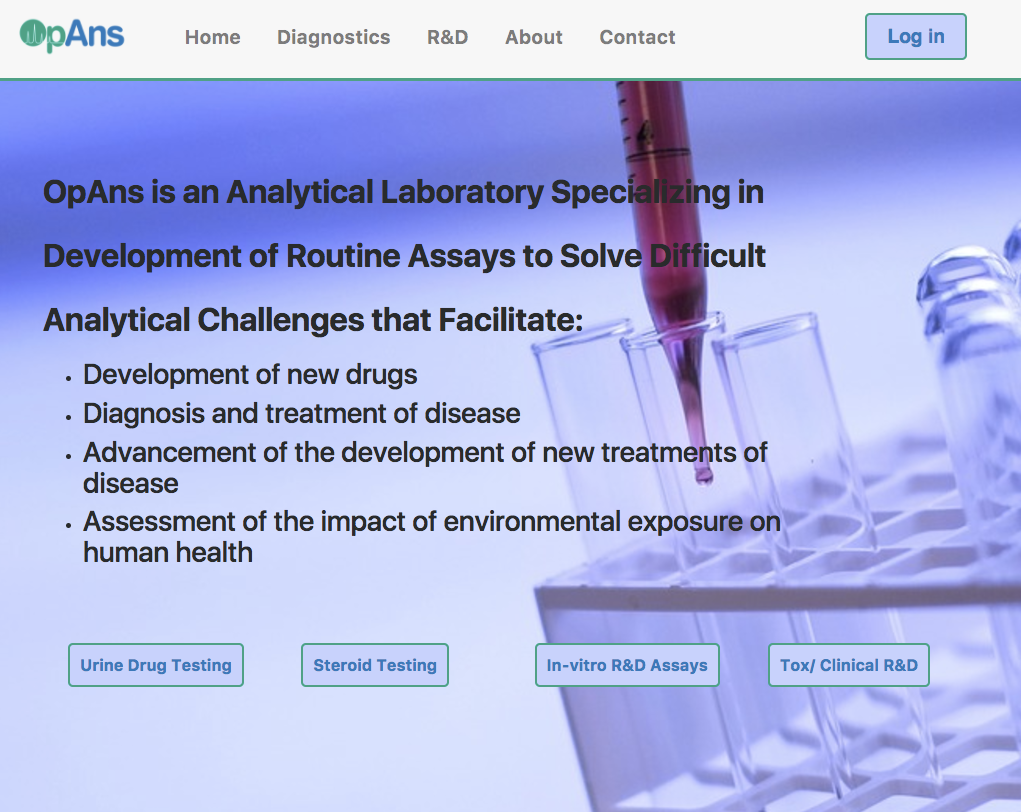Click the main headline about analytical challenges
Image resolution: width=1021 pixels, height=812 pixels.
(x=403, y=256)
